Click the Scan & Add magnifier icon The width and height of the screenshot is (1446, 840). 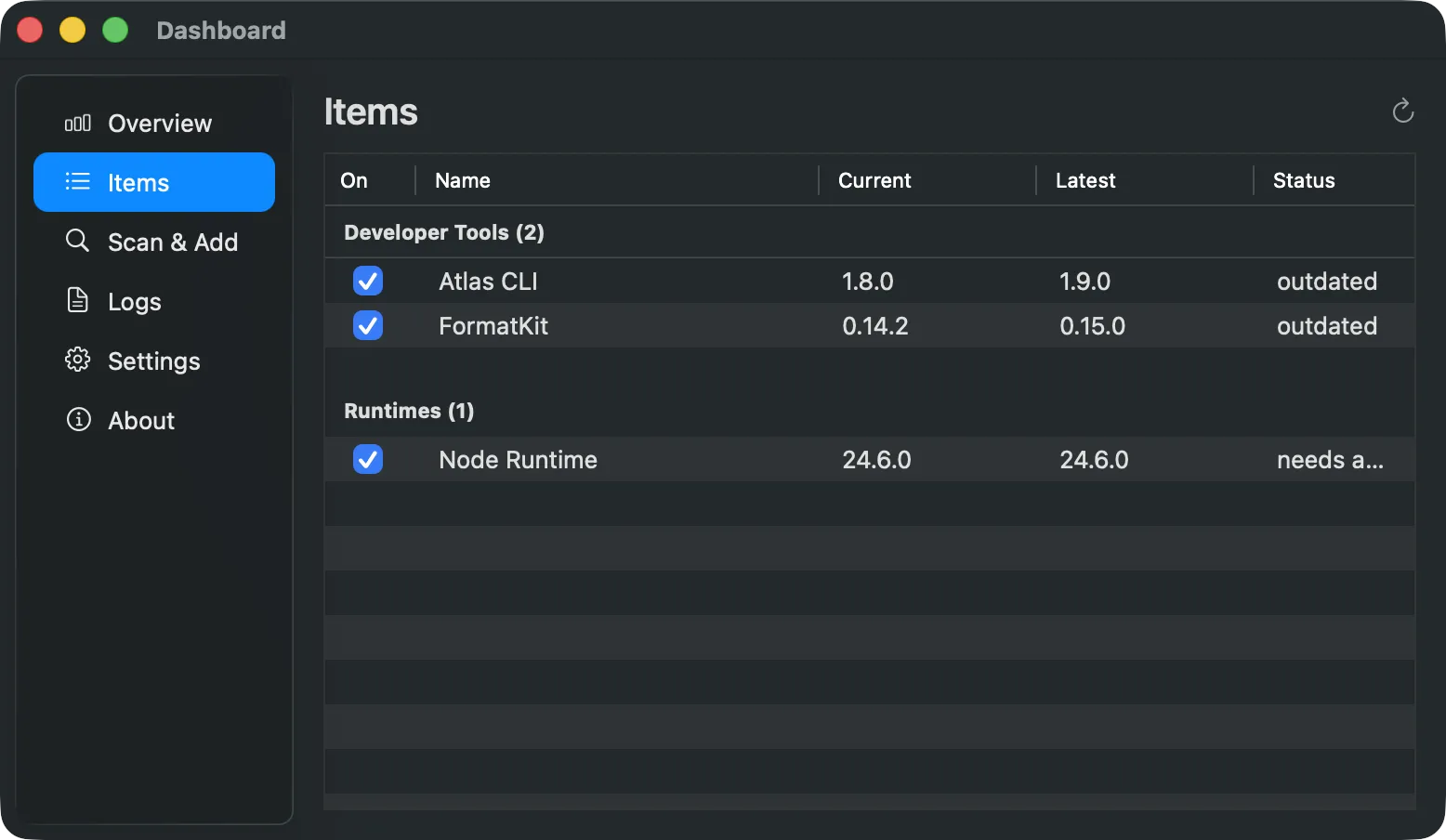78,241
